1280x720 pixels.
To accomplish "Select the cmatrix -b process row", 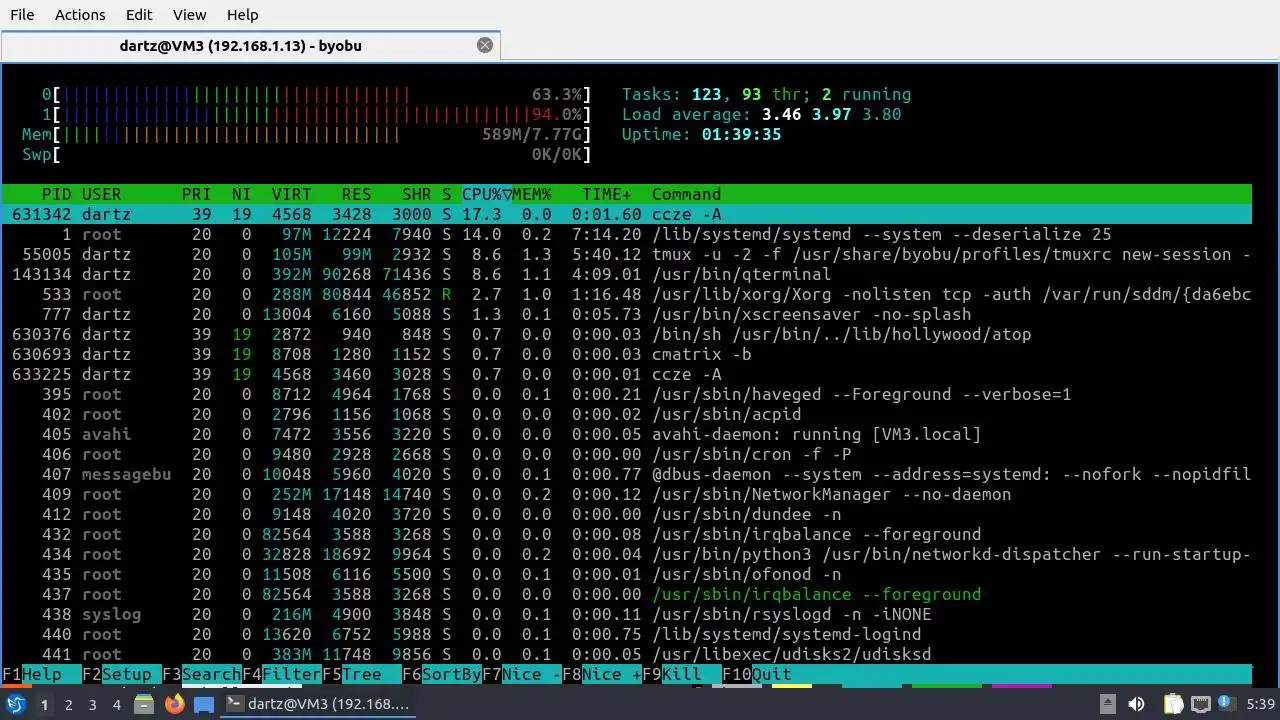I will [627, 354].
